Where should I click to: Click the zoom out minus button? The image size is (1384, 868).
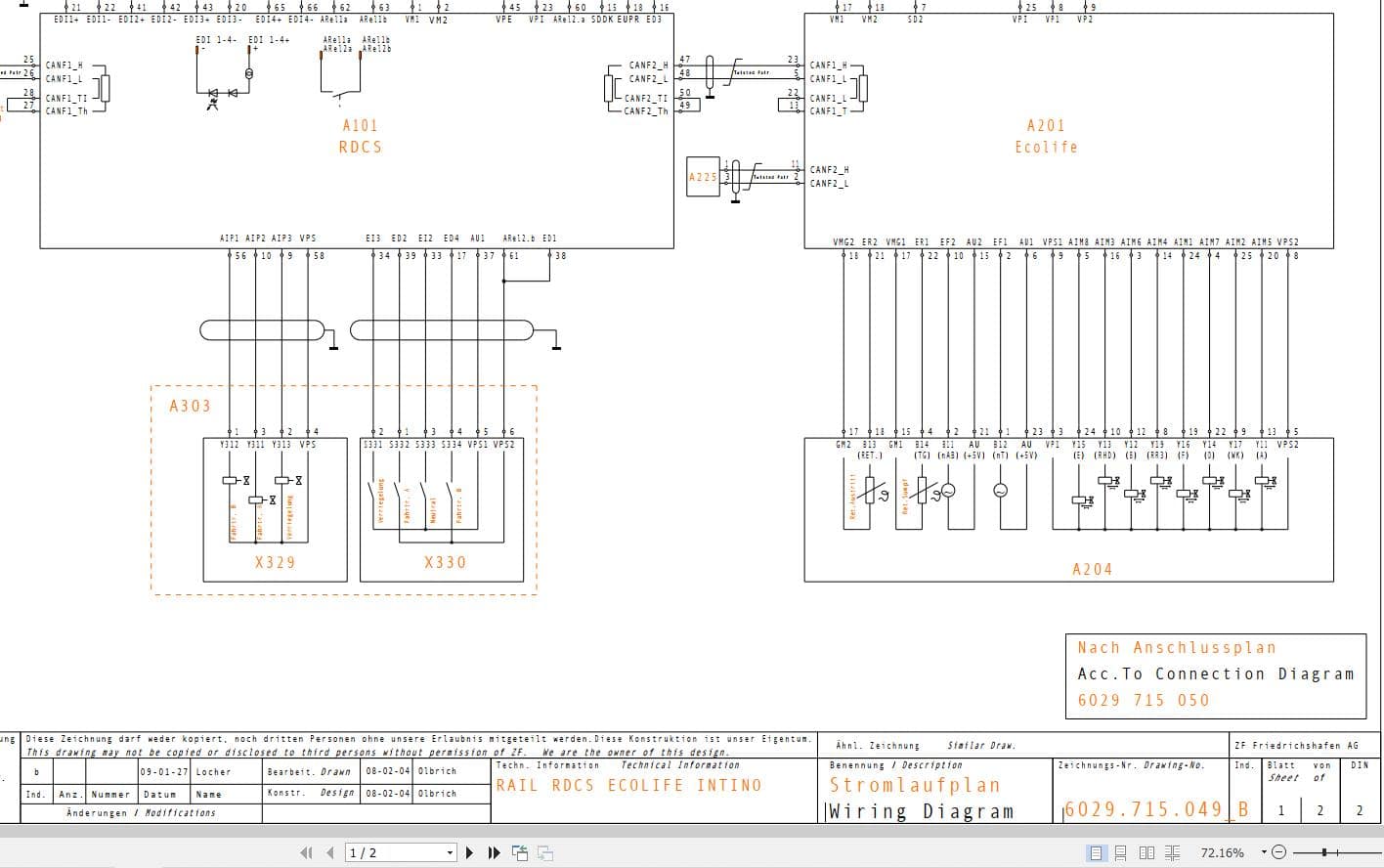(1279, 852)
